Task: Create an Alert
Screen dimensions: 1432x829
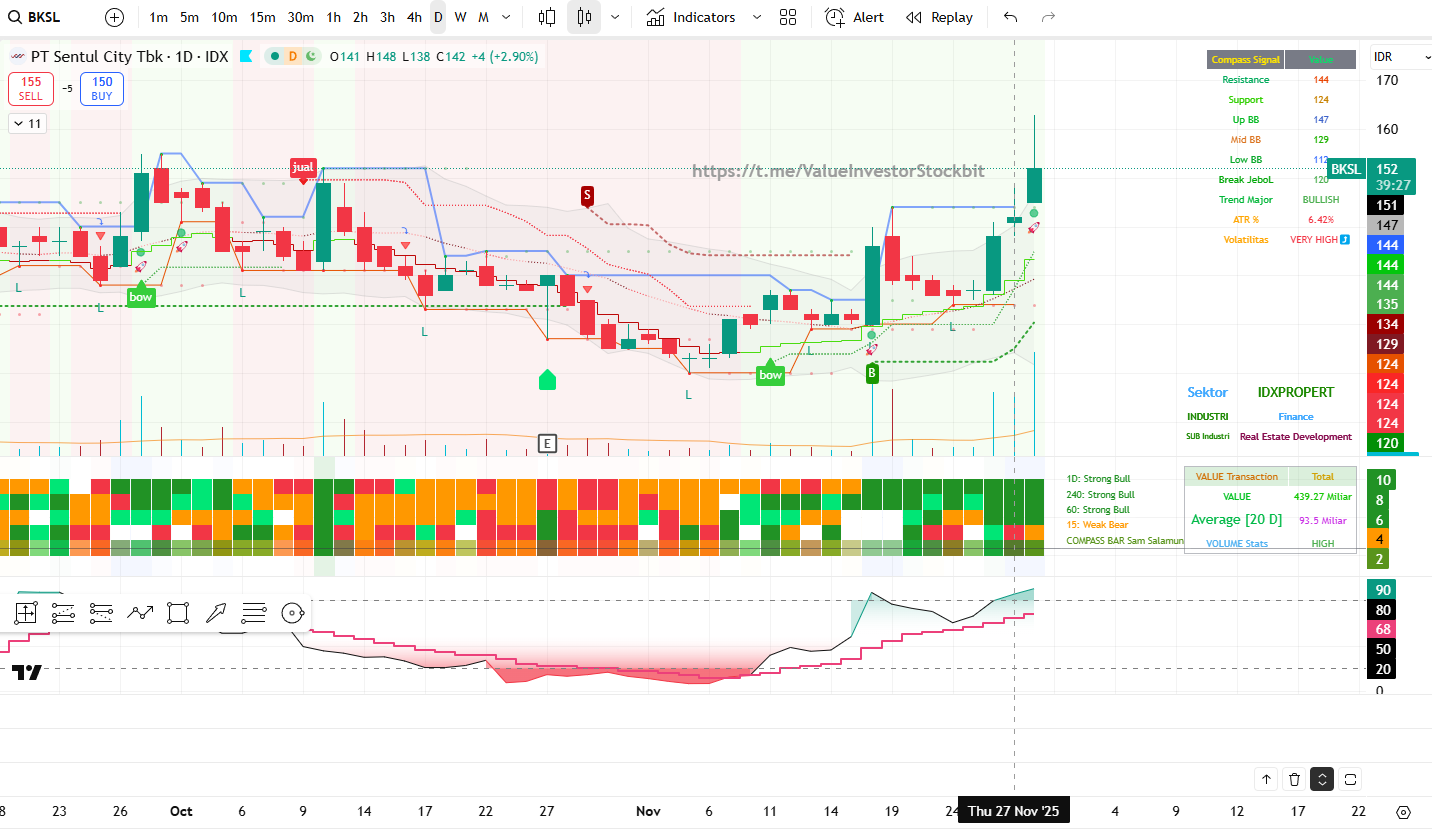Action: [x=855, y=17]
